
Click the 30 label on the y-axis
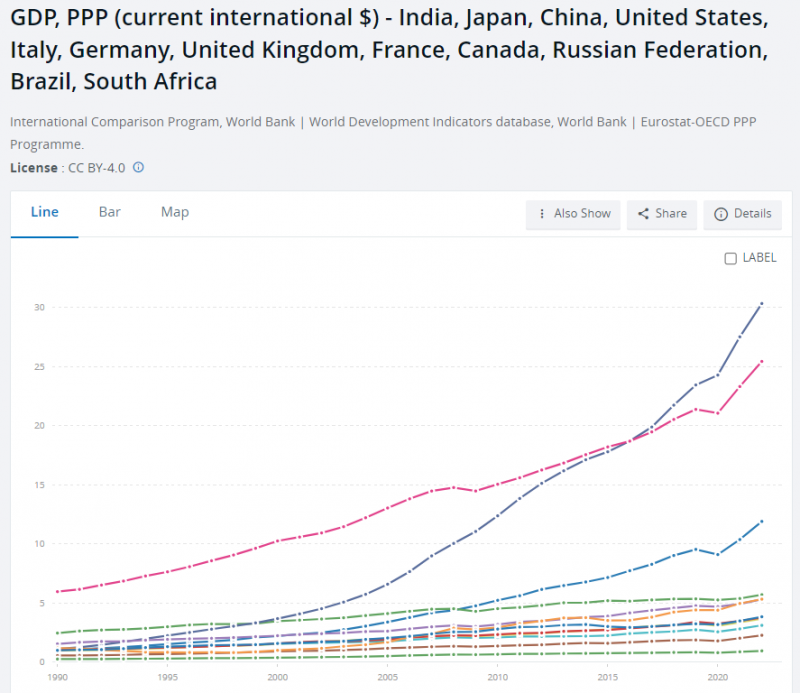[38, 307]
